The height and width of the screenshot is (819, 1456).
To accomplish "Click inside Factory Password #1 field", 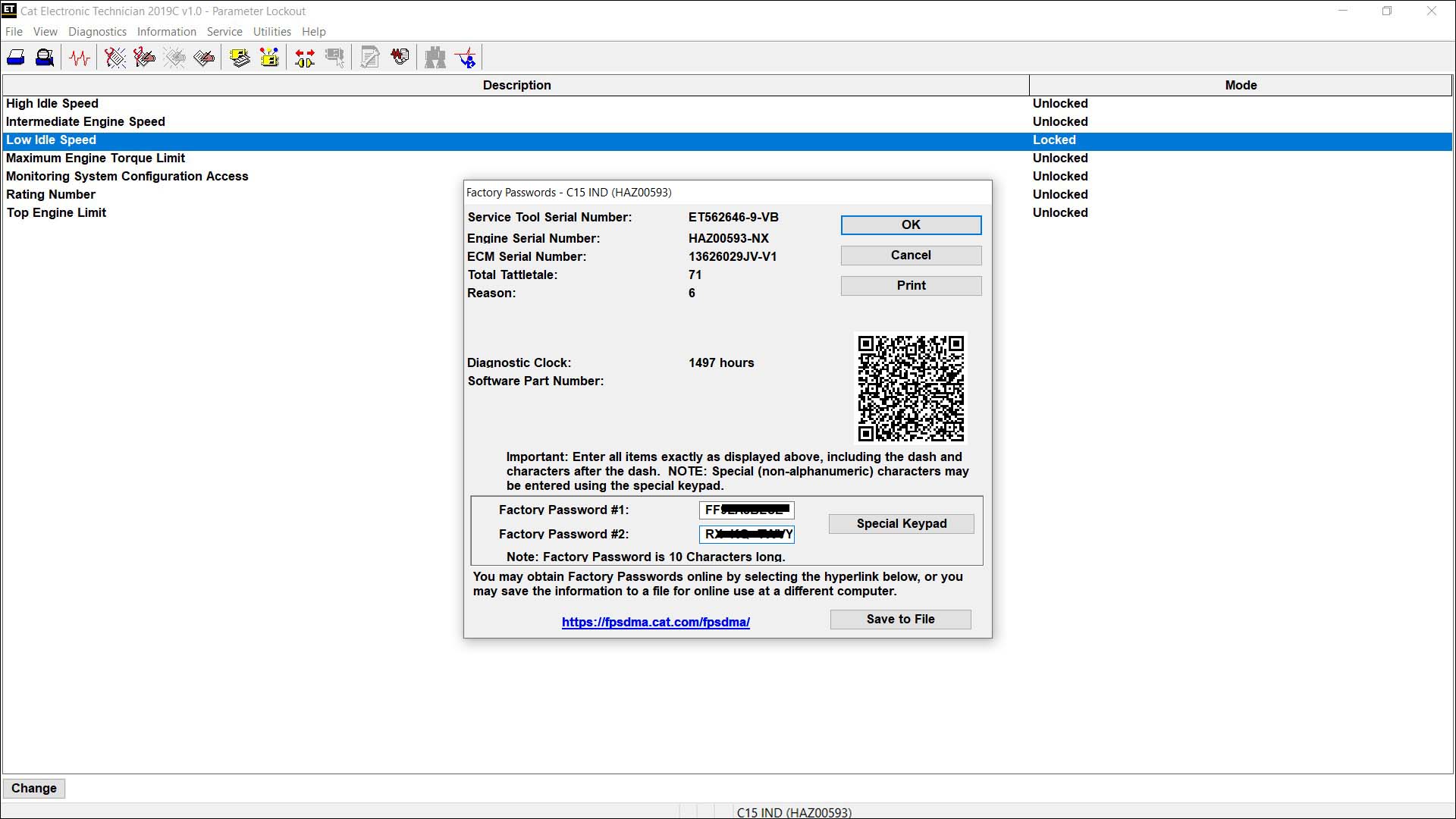I will point(746,510).
